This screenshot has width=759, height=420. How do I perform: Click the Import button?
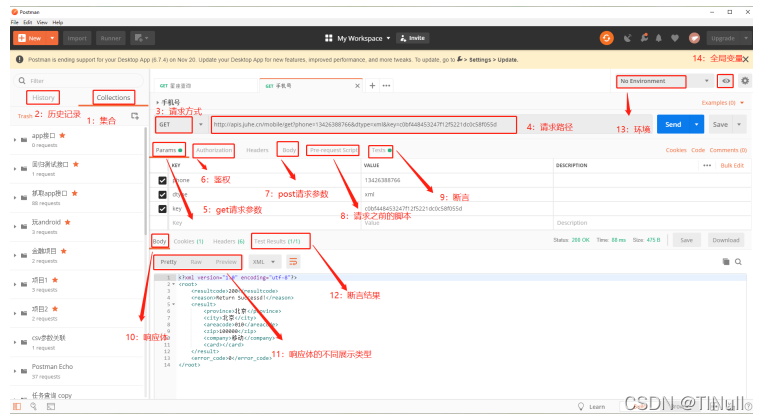pos(77,38)
